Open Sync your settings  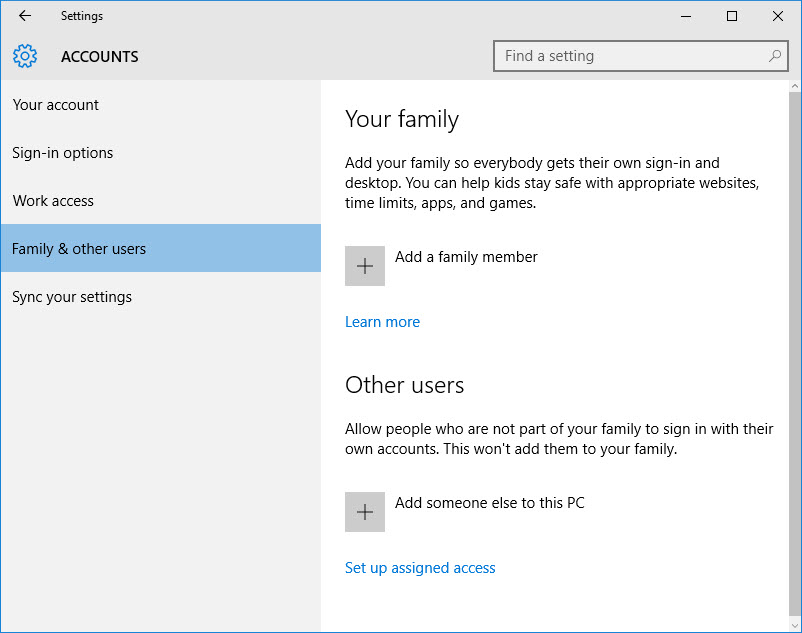point(161,297)
